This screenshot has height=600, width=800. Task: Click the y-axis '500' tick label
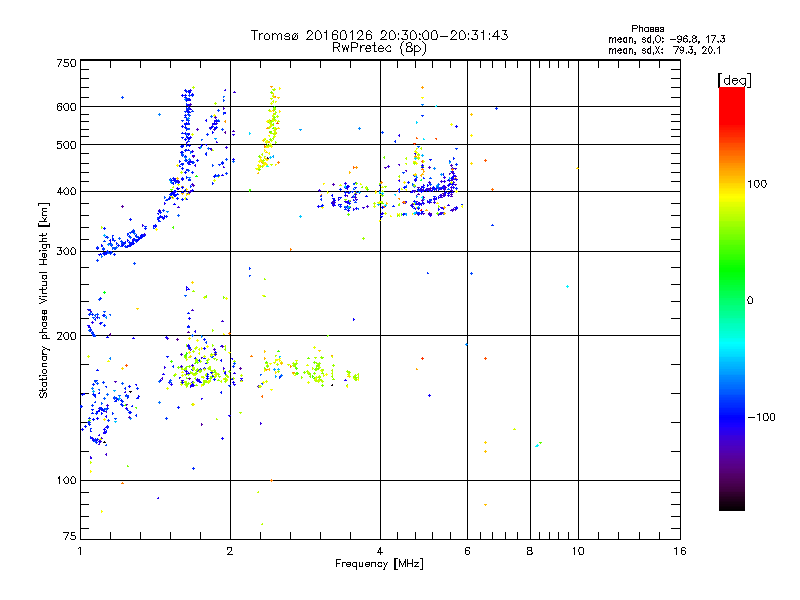[66, 145]
